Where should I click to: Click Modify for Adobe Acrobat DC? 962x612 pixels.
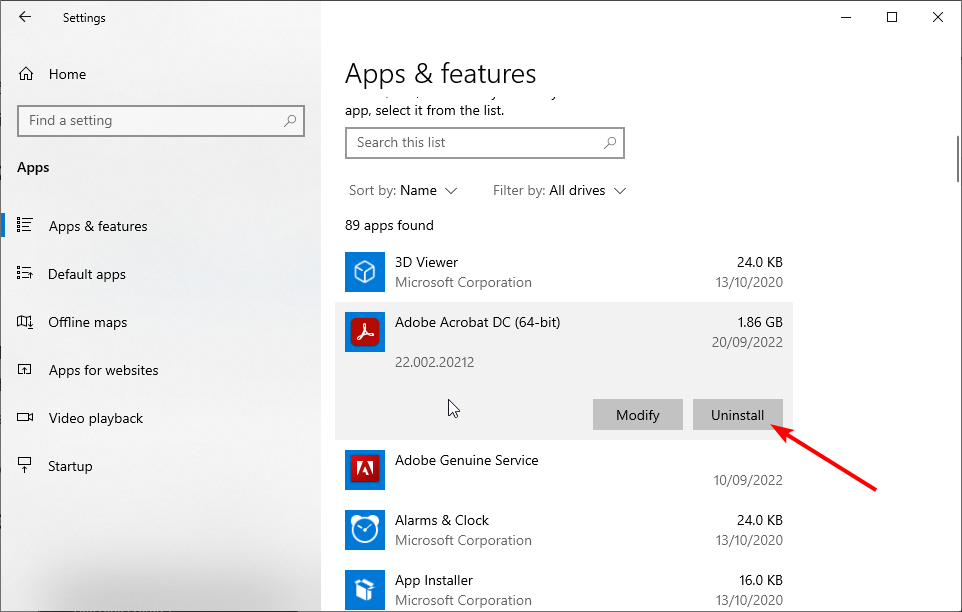click(637, 414)
